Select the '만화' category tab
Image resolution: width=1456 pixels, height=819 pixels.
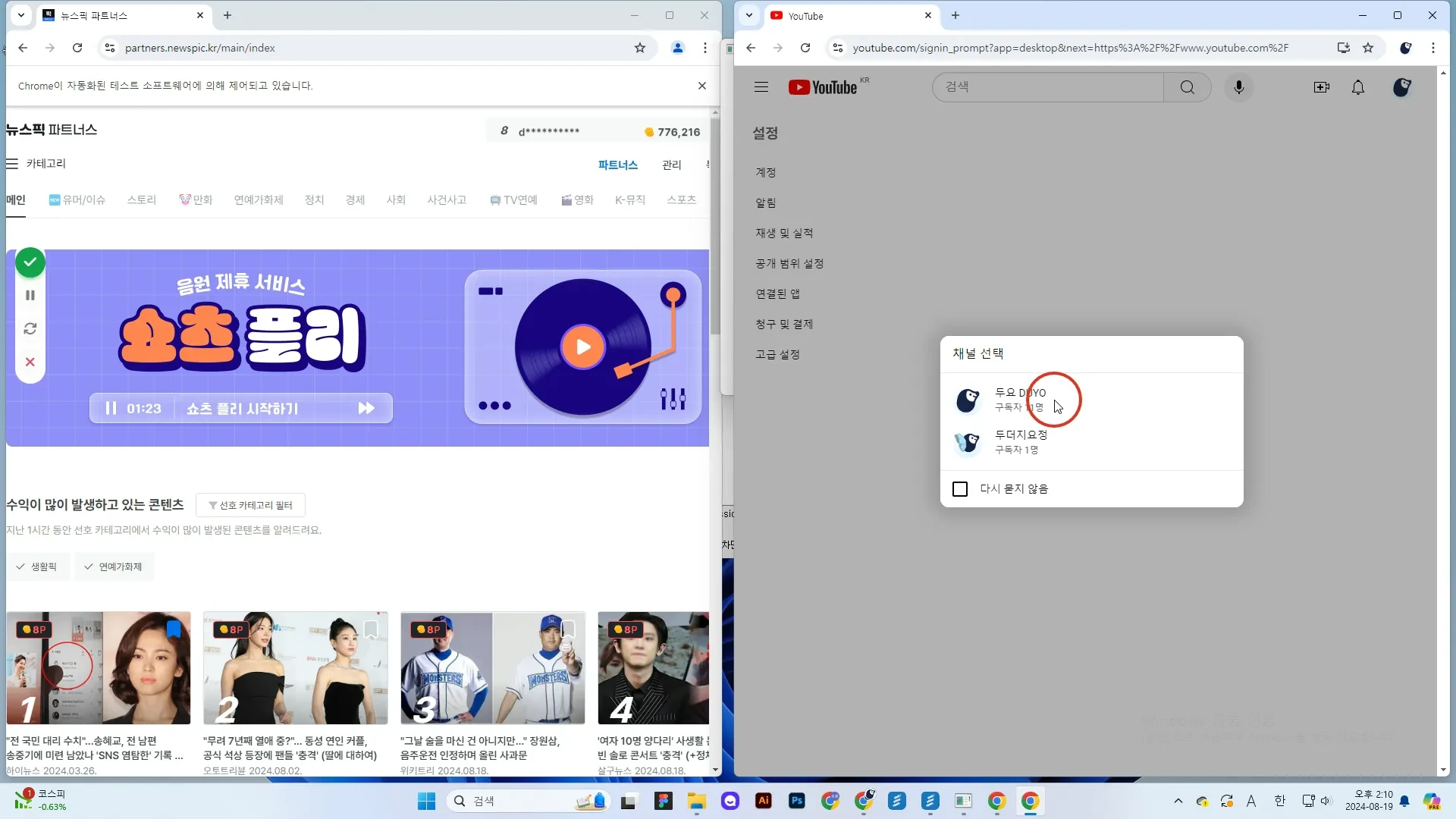pyautogui.click(x=196, y=199)
